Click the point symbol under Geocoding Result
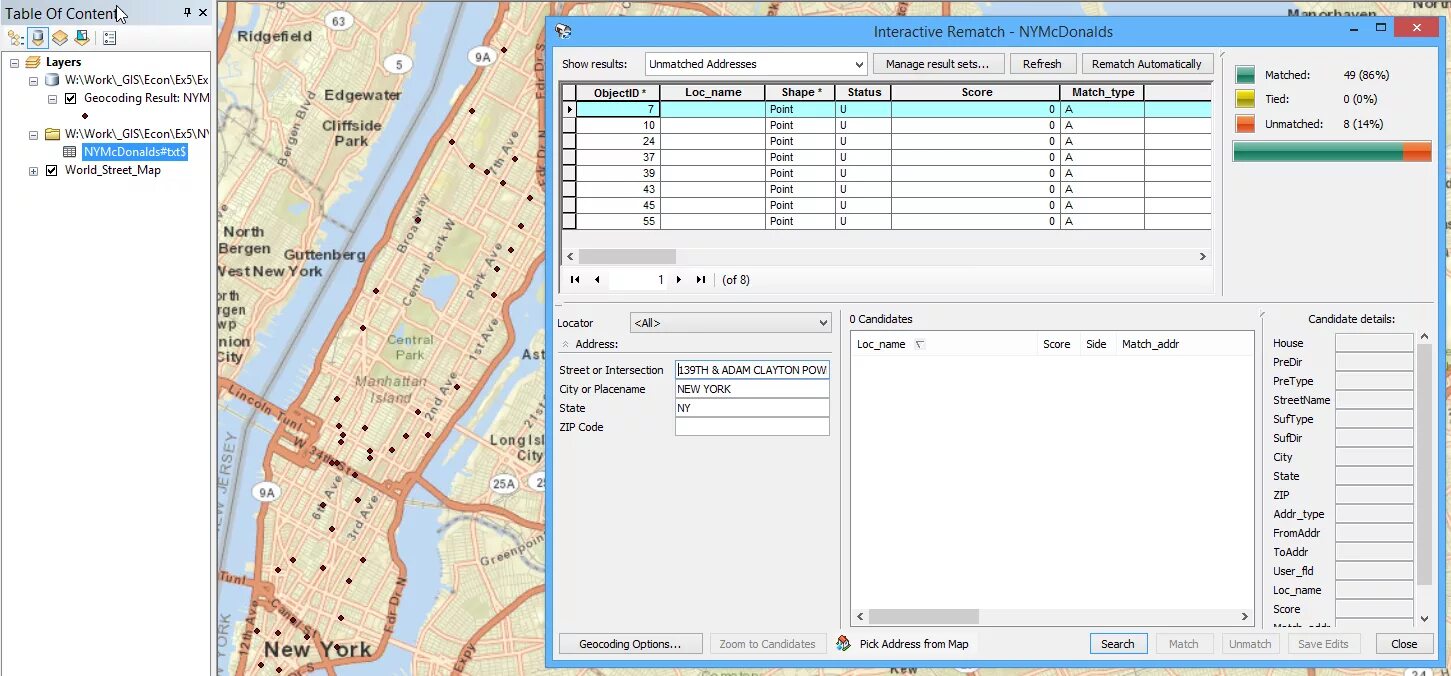Viewport: 1451px width, 676px height. (85, 116)
